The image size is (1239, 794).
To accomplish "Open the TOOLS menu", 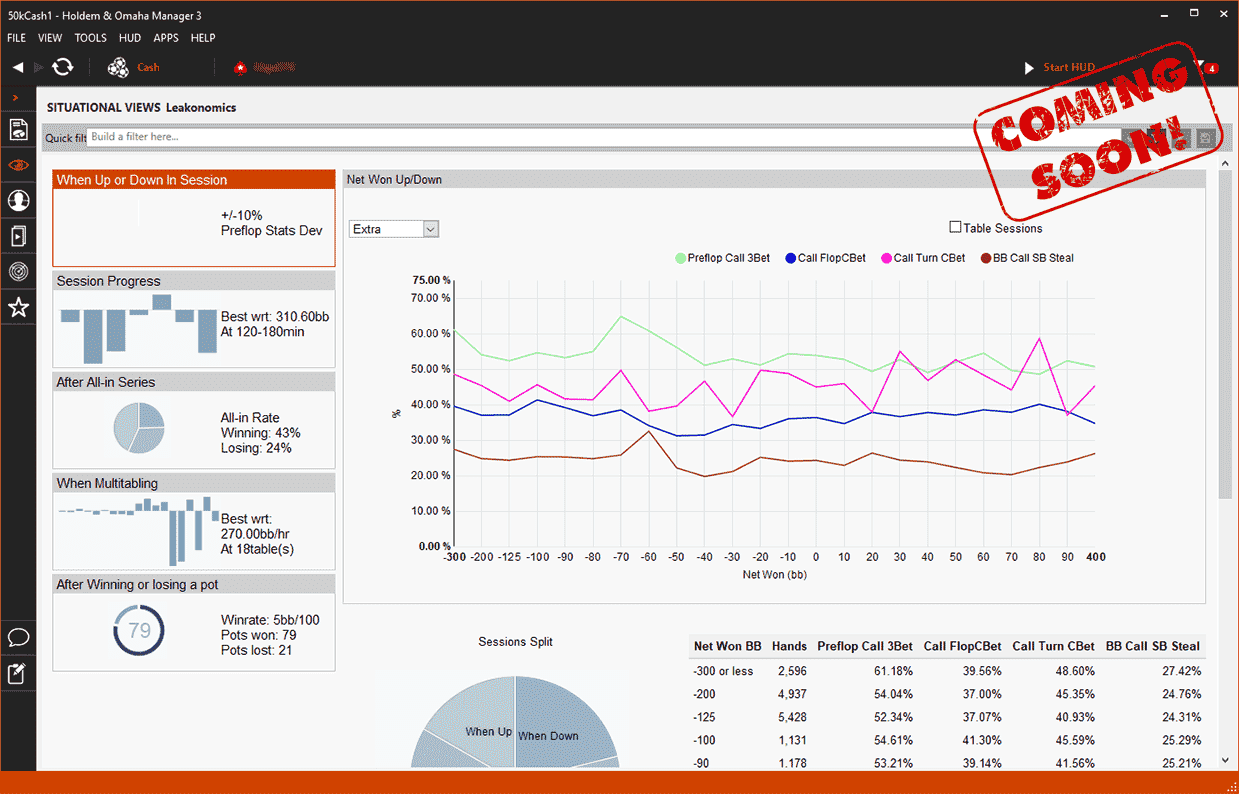I will [x=90, y=38].
